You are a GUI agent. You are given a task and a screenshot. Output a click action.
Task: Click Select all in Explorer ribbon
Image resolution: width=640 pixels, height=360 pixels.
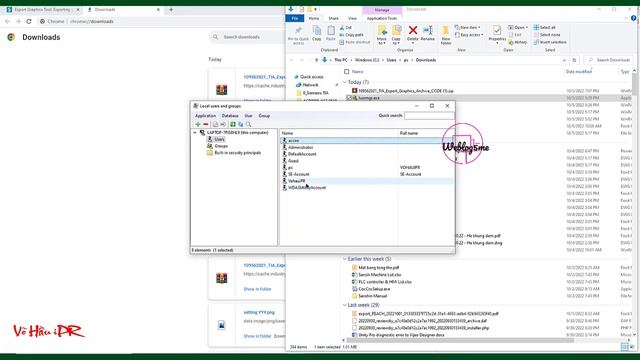click(544, 27)
